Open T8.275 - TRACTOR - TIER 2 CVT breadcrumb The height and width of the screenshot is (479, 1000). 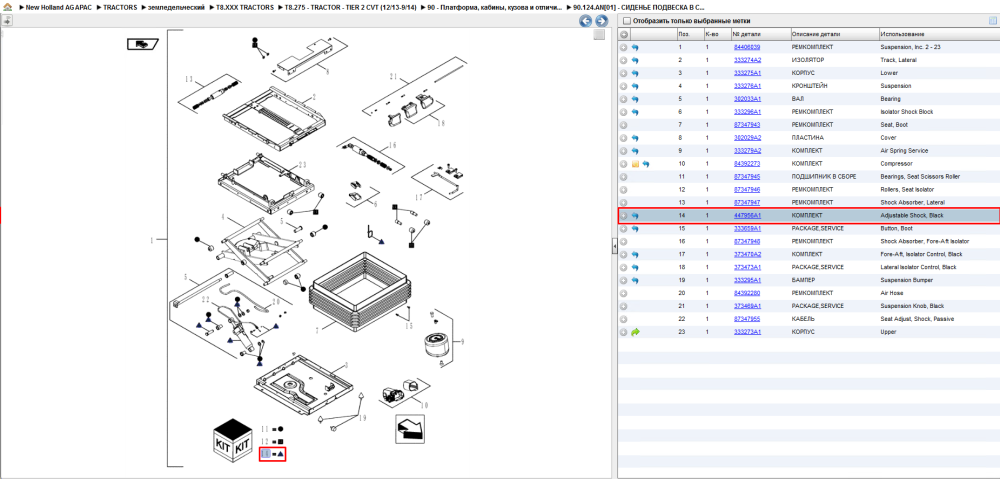coord(349,7)
